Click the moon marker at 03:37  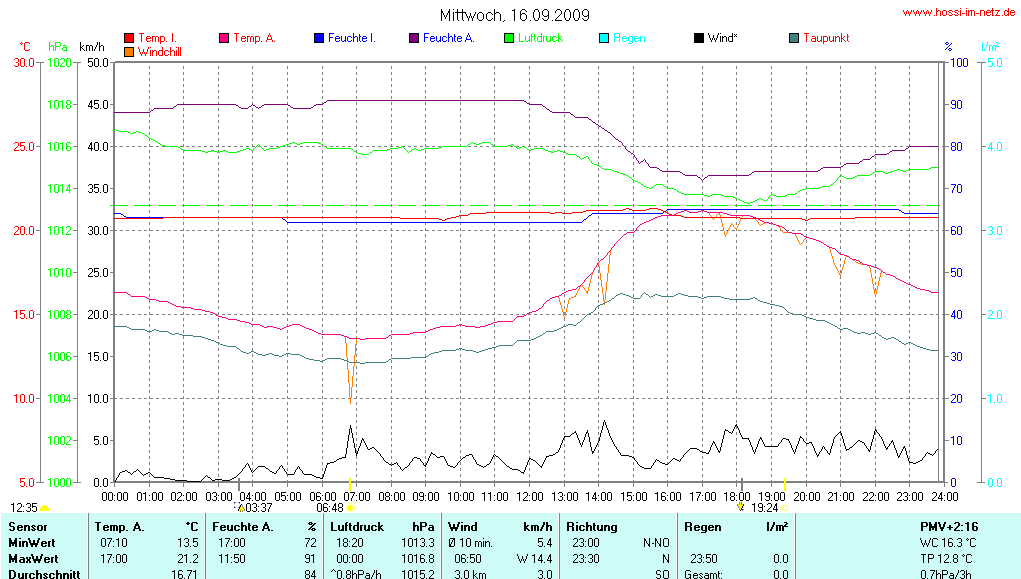coord(240,507)
